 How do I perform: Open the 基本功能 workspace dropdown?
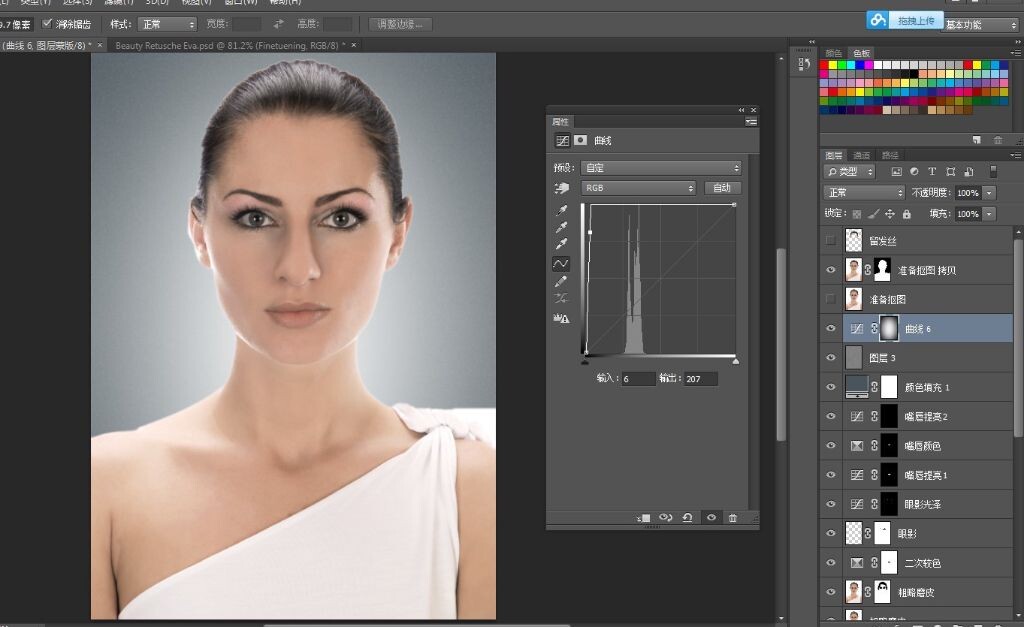[980, 25]
